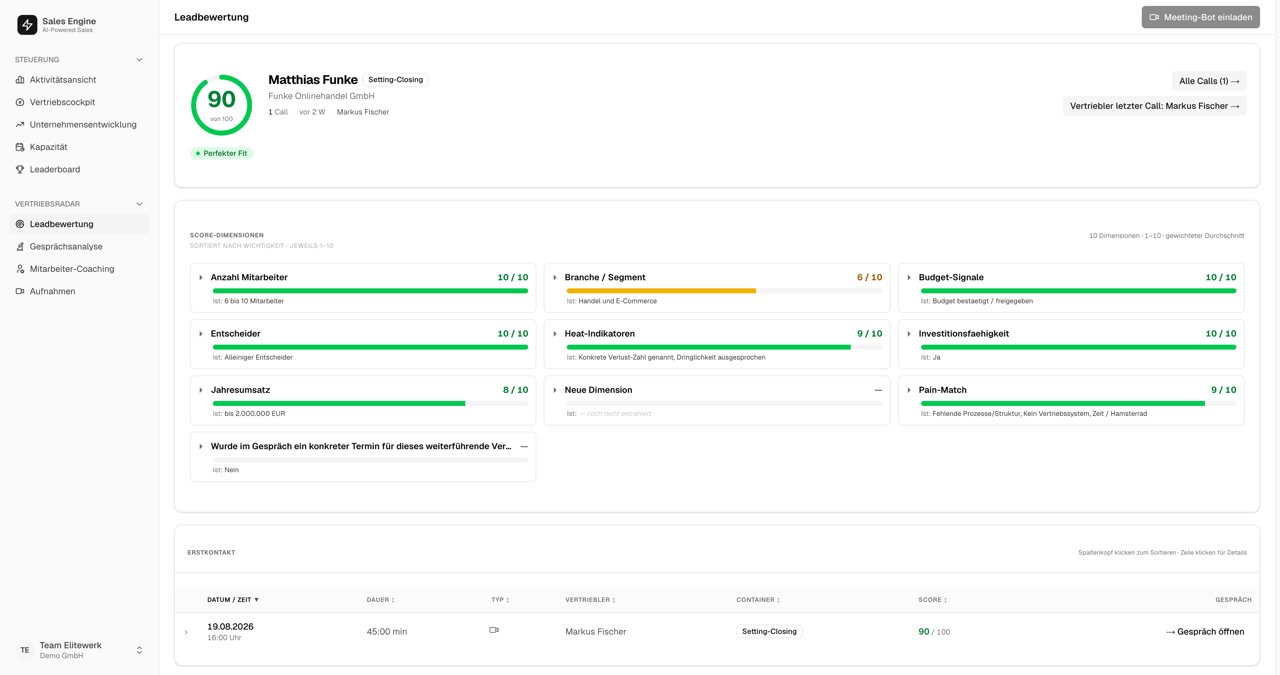Expand Branche / Segment dimension
This screenshot has width=1280, height=675.
point(555,278)
